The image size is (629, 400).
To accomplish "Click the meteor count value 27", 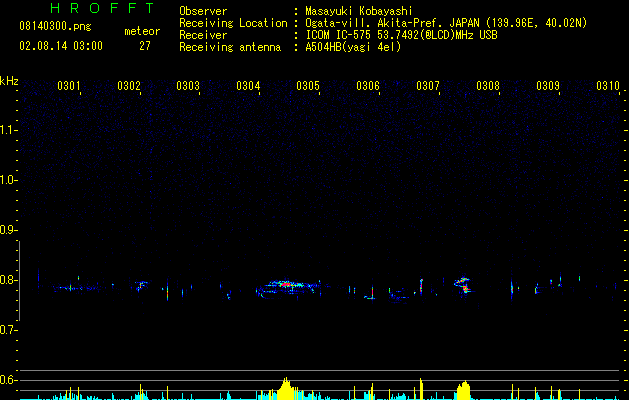I will coord(145,46).
